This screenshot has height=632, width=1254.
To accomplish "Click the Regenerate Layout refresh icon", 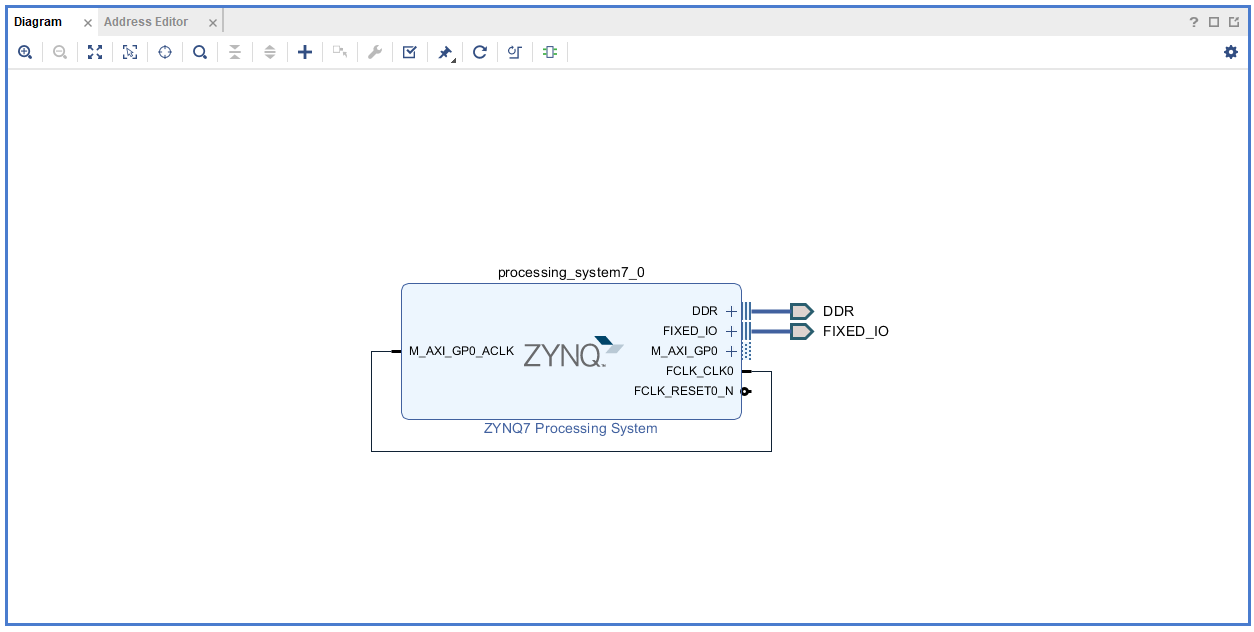I will coord(480,52).
